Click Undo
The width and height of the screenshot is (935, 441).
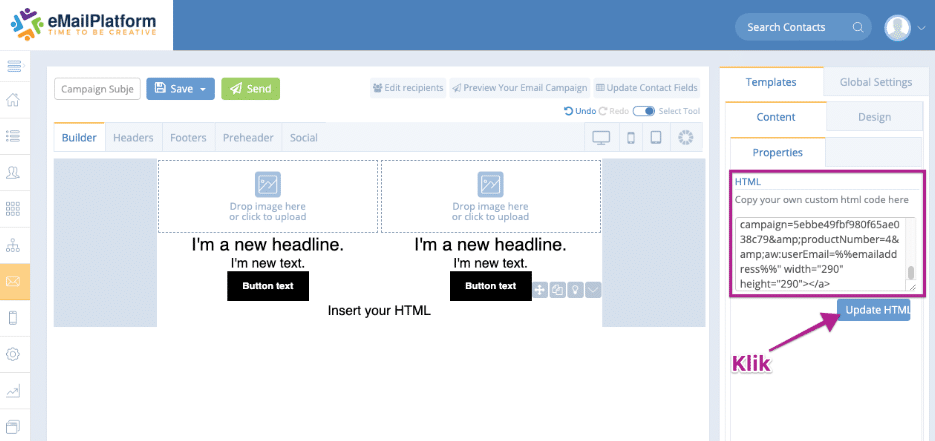coord(580,111)
